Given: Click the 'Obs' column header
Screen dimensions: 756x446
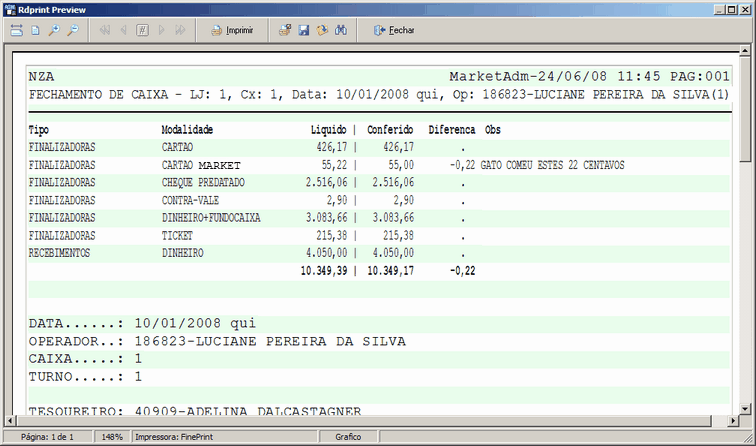Looking at the screenshot, I should (x=493, y=130).
